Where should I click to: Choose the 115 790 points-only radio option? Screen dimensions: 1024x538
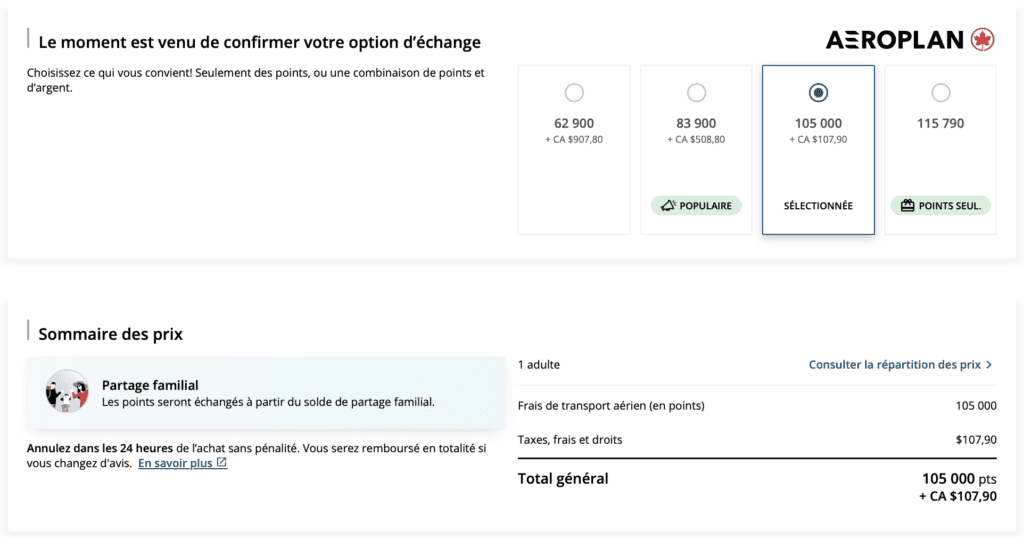940,93
